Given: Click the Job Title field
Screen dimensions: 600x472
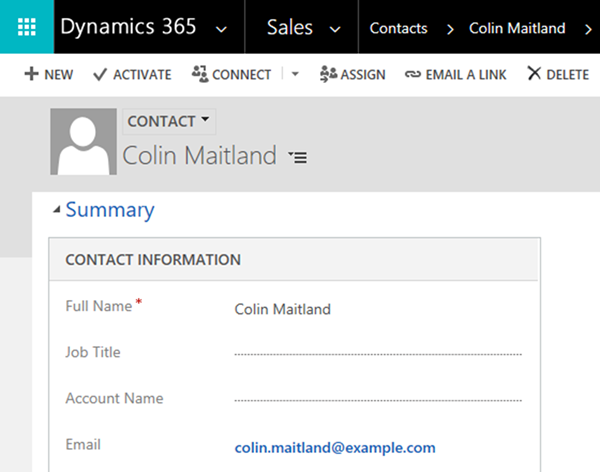Looking at the screenshot, I should (378, 353).
